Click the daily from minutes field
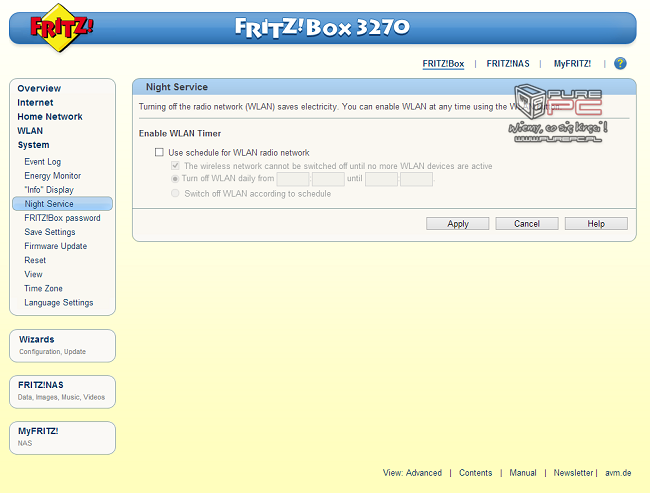Viewport: 650px width, 493px height. pyautogui.click(x=328, y=179)
